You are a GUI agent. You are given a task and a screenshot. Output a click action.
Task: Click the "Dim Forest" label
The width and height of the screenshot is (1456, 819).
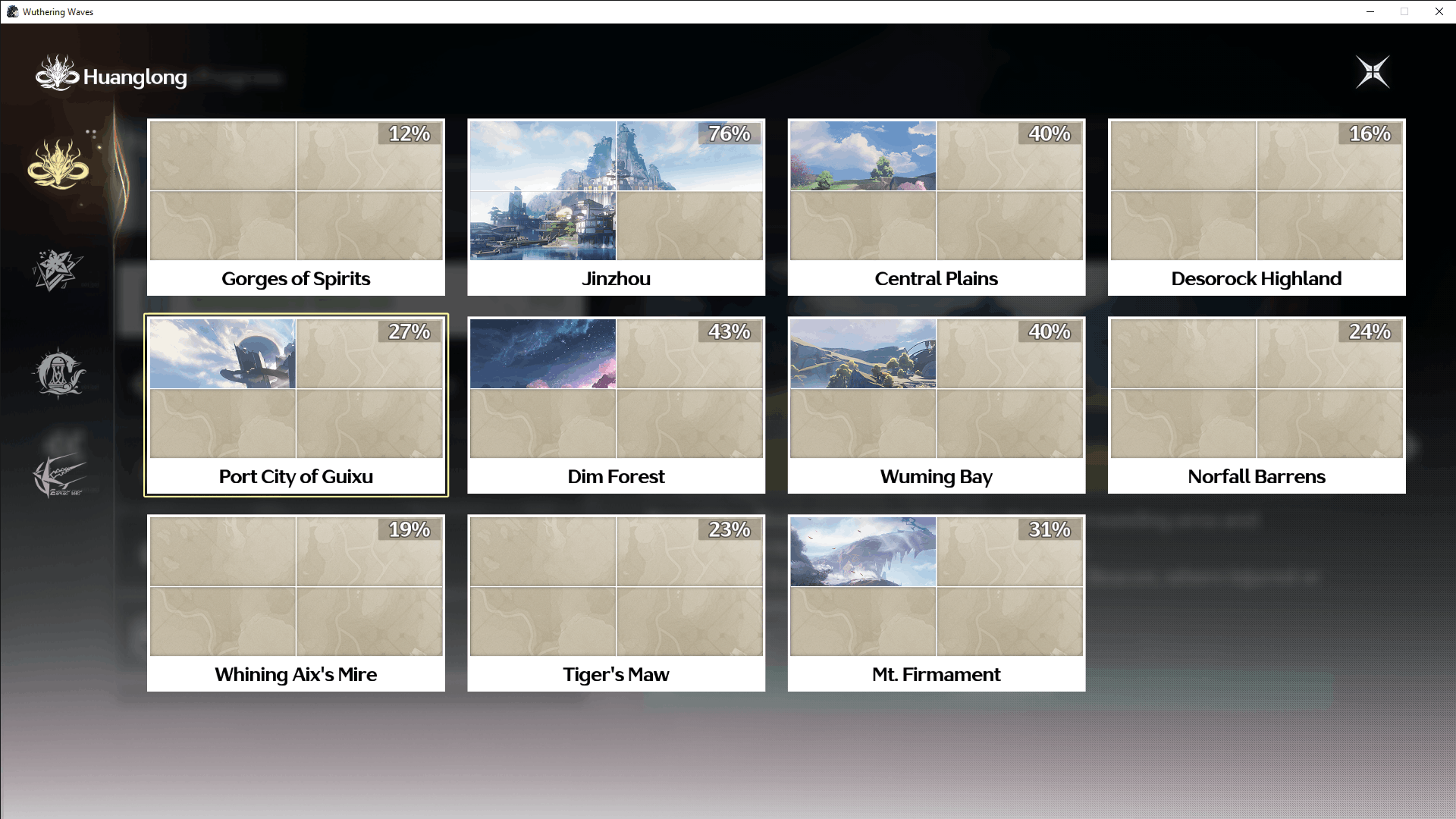point(616,477)
